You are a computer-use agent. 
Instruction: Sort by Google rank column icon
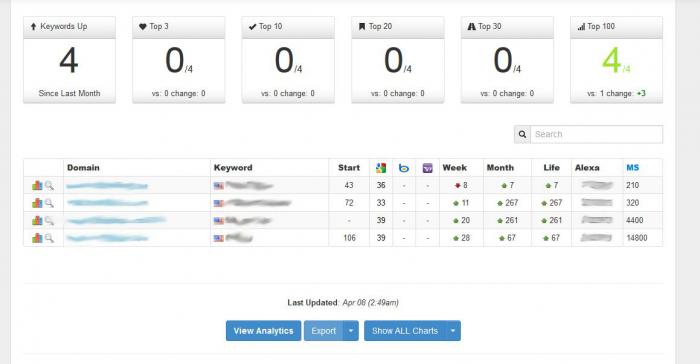[381, 168]
